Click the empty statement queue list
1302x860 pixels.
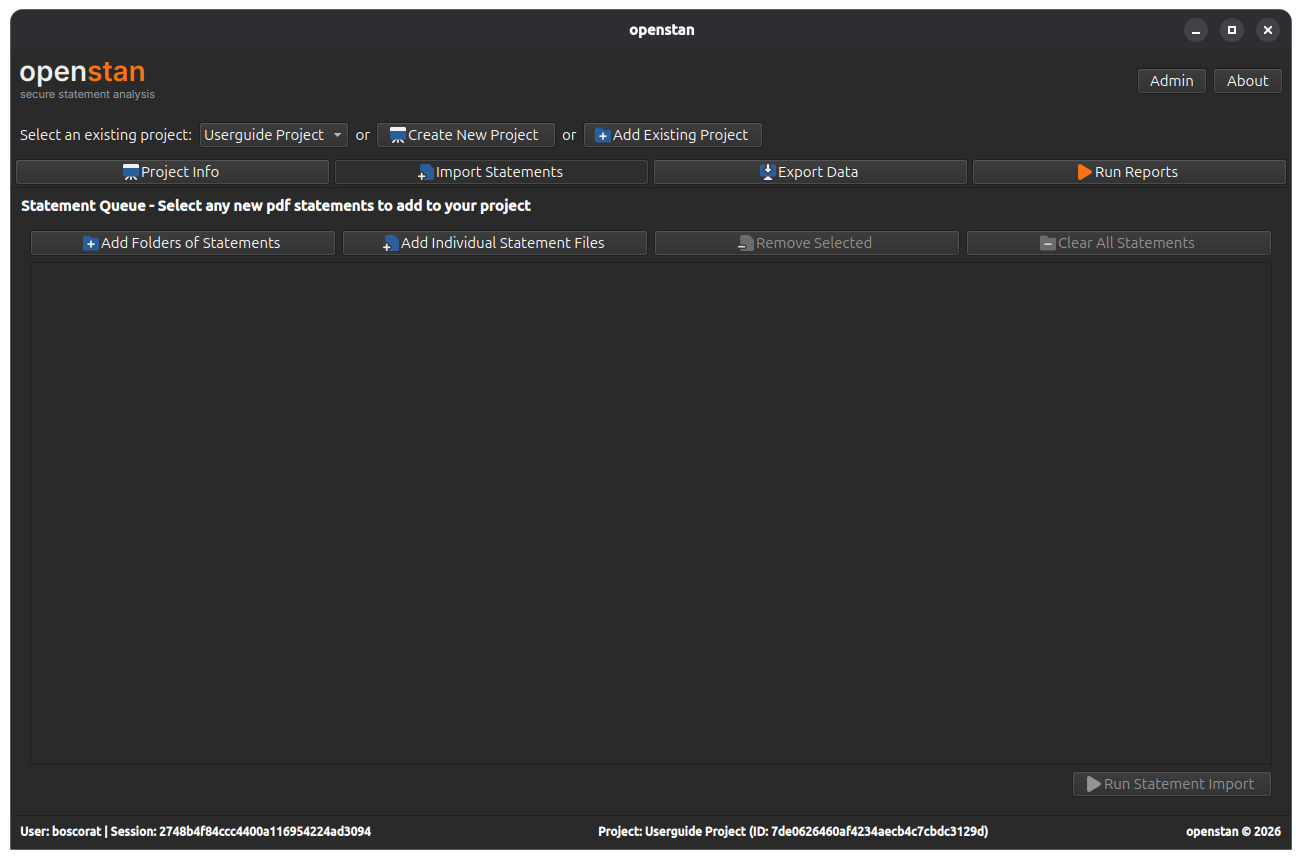(651, 514)
